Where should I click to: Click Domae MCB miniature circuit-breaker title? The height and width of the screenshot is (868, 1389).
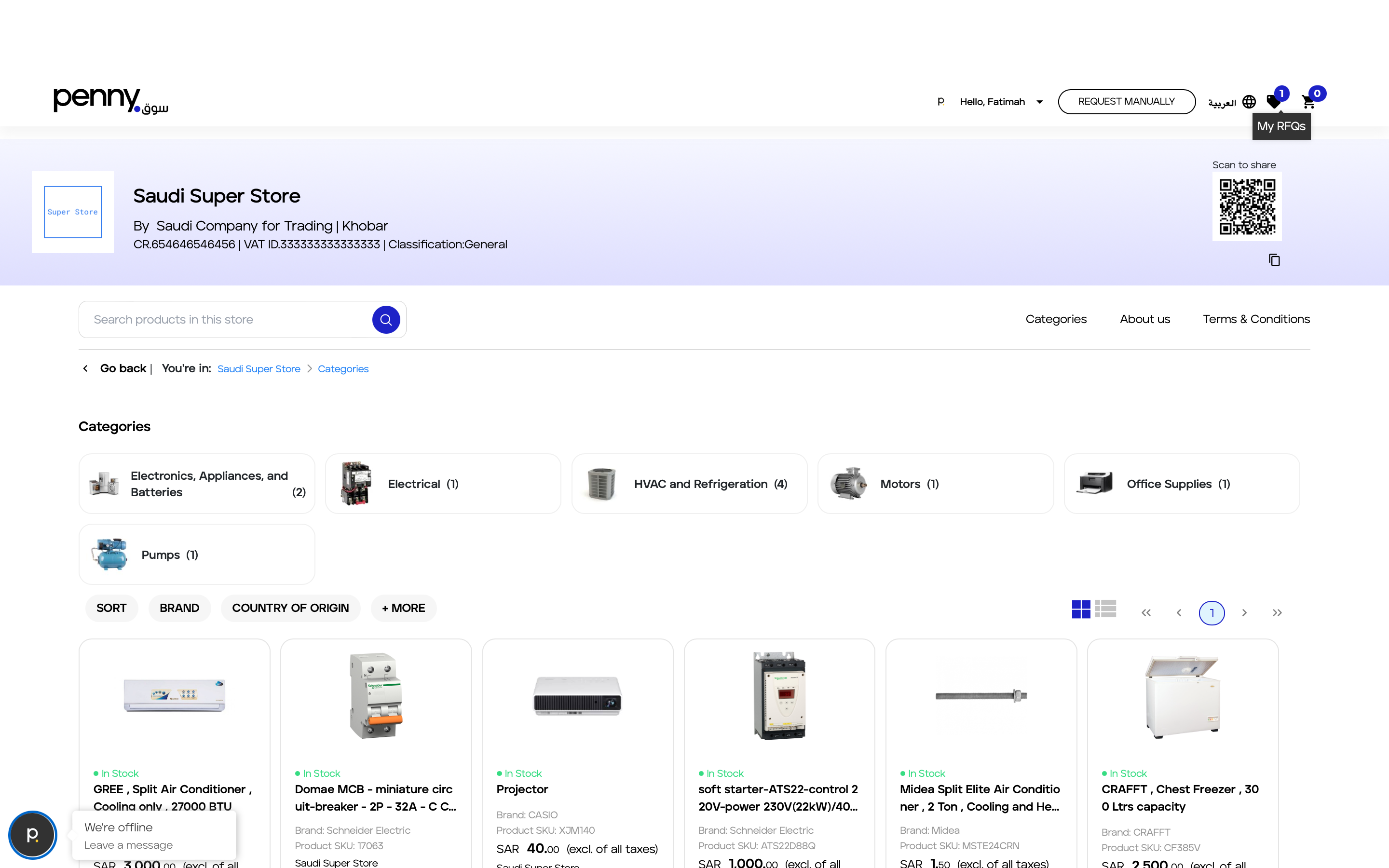coord(375,798)
